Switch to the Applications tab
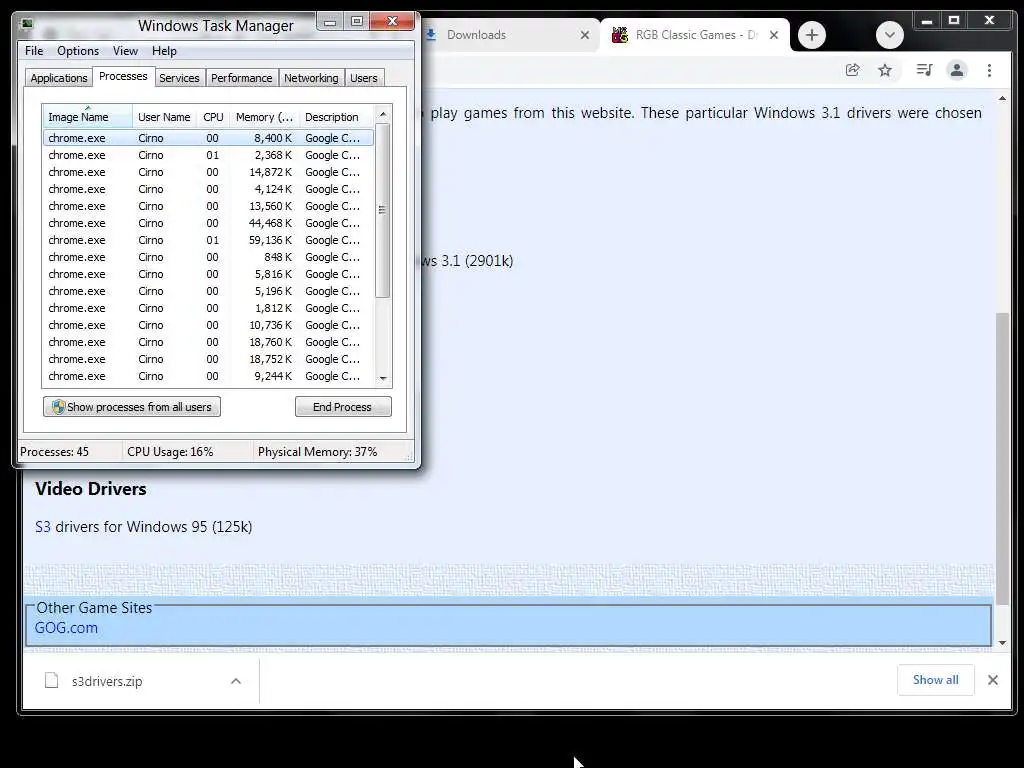Viewport: 1024px width, 768px height. (x=59, y=78)
